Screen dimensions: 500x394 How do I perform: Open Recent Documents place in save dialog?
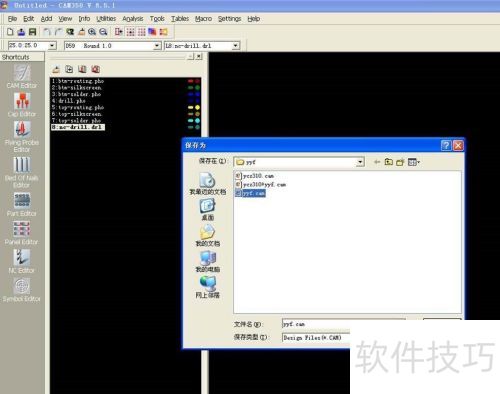pos(207,184)
